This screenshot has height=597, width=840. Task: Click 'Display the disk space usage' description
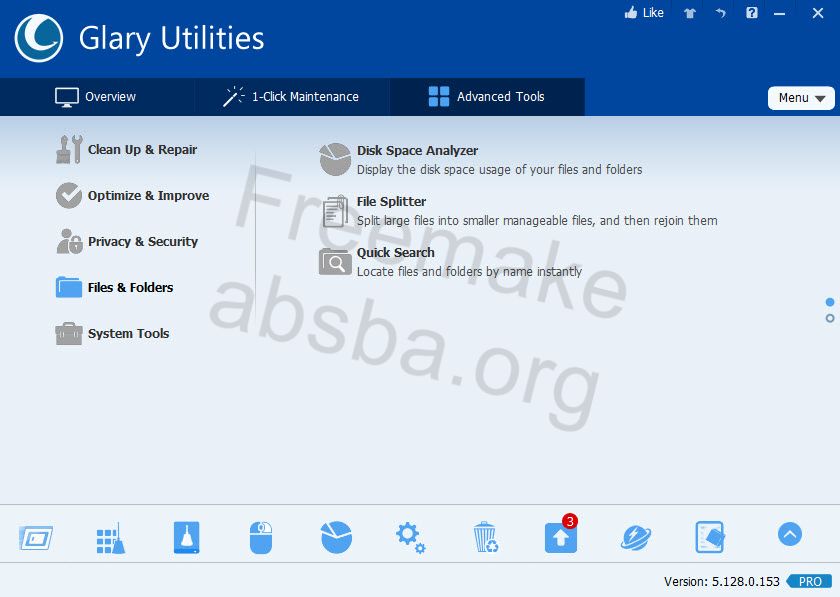[x=499, y=170]
